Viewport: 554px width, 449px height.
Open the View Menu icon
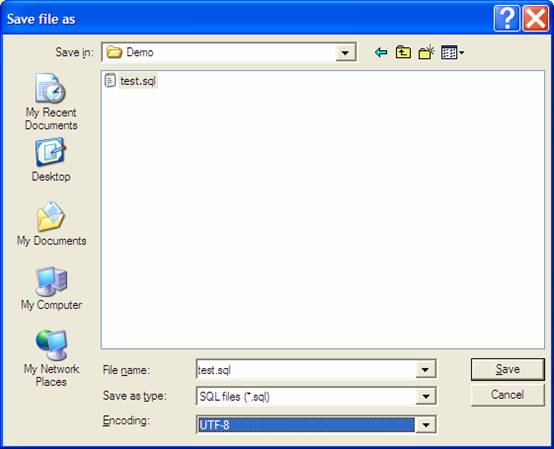pyautogui.click(x=452, y=53)
